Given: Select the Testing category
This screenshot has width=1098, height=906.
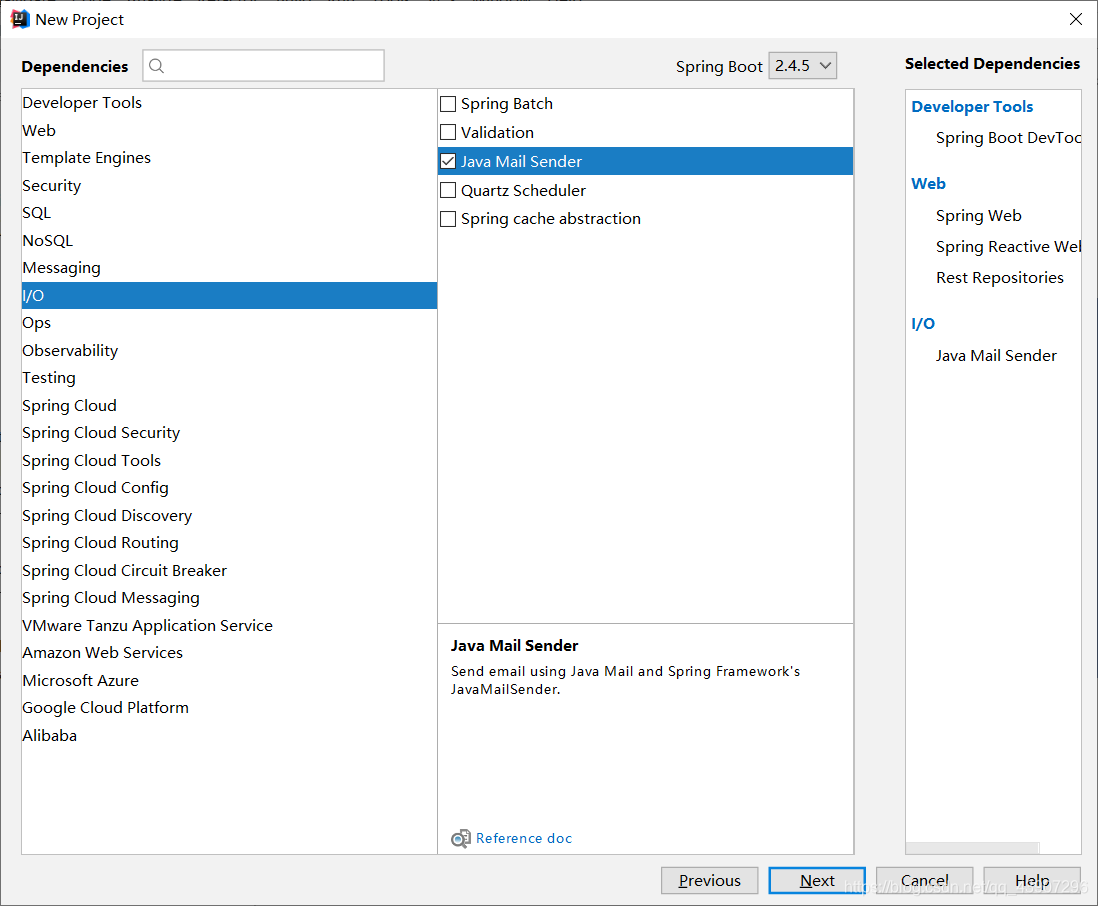Looking at the screenshot, I should [229, 378].
